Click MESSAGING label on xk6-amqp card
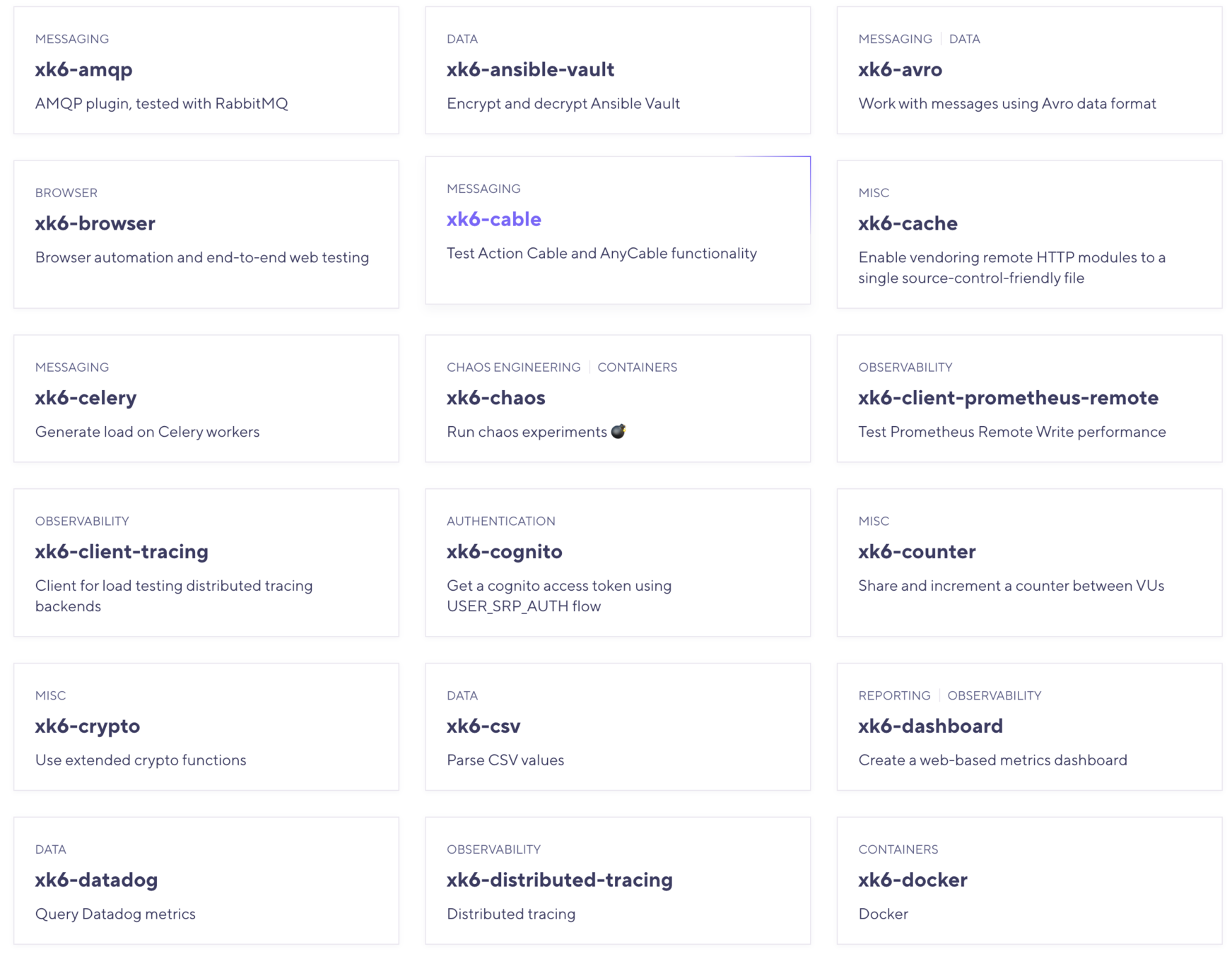The height and width of the screenshot is (954, 1232). (x=72, y=39)
